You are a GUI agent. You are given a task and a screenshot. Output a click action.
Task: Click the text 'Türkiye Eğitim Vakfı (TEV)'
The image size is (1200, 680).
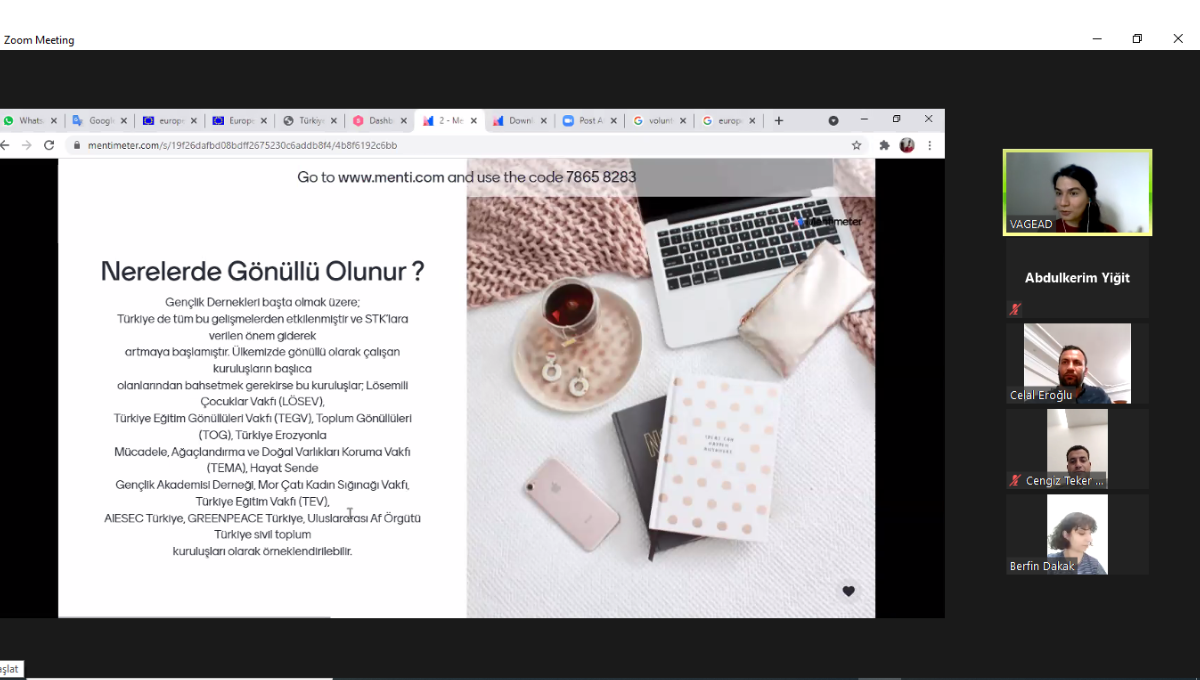click(263, 501)
